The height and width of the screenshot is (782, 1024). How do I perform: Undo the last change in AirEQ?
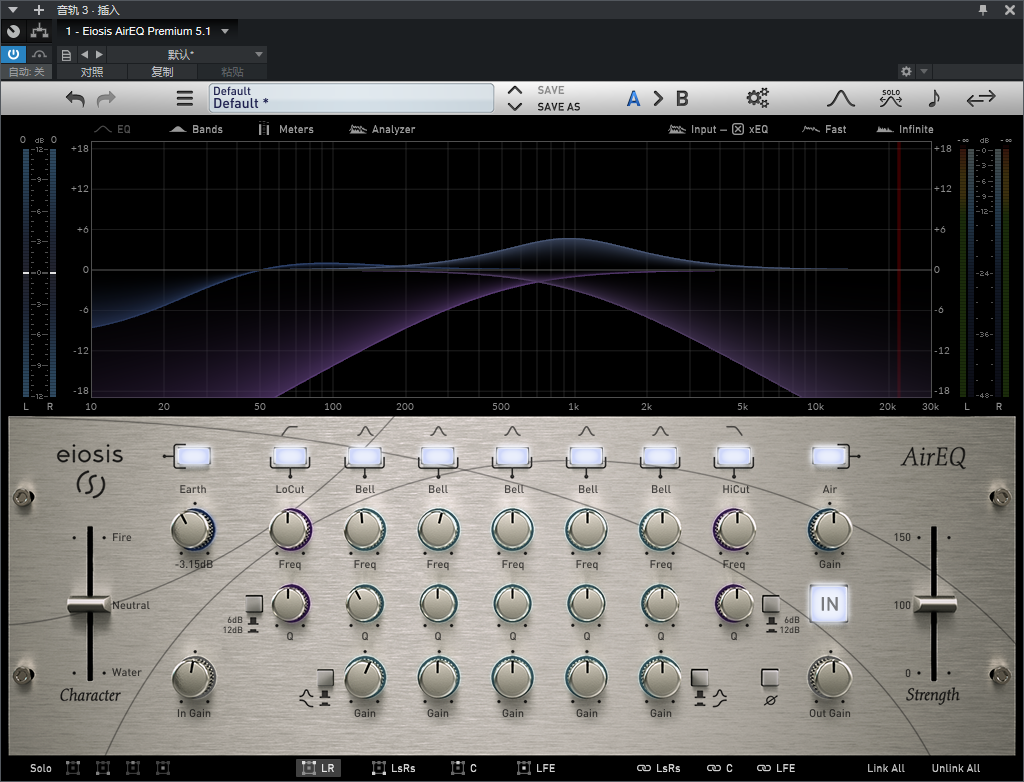[75, 99]
